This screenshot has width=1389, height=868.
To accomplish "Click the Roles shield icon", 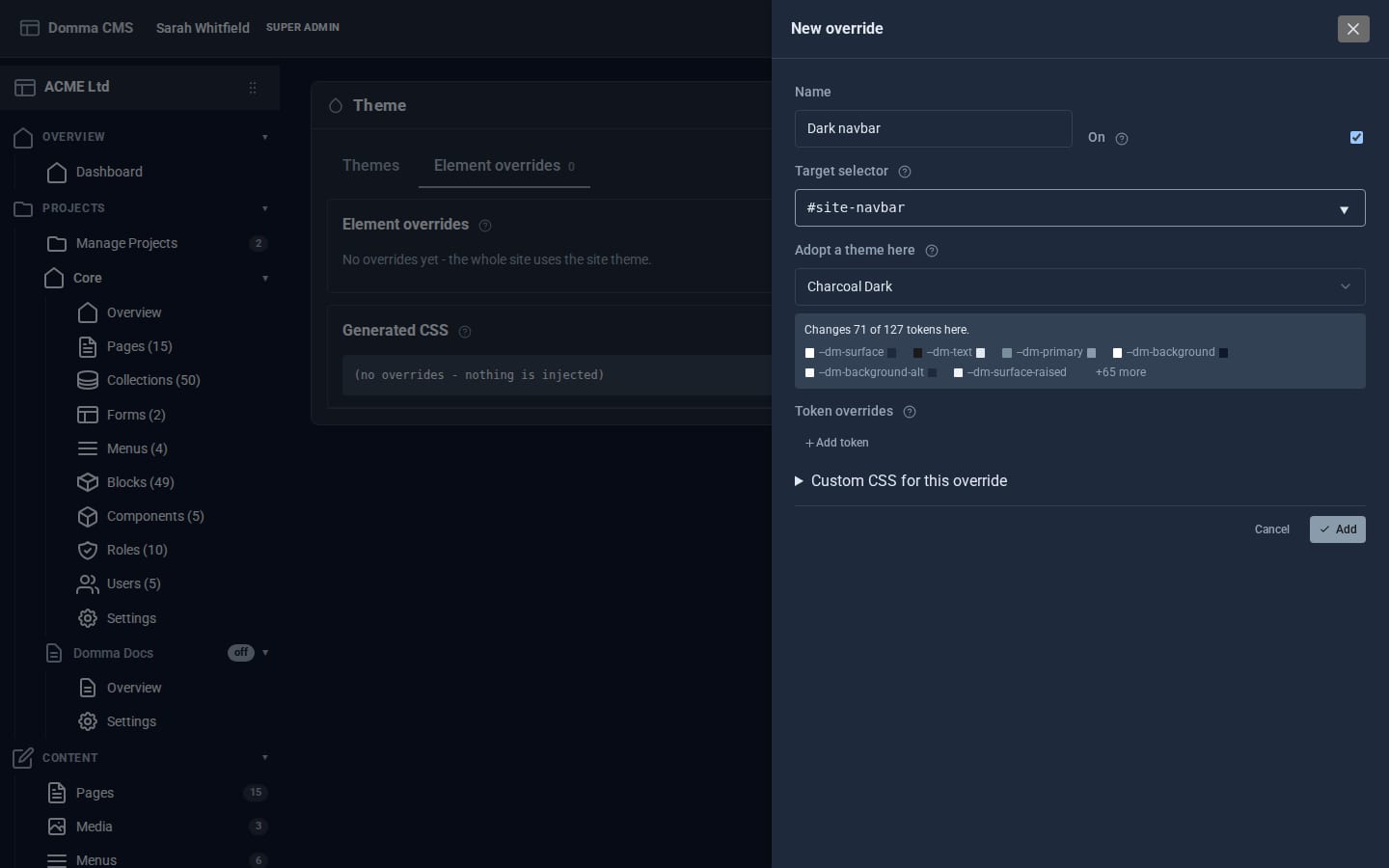I will [88, 550].
